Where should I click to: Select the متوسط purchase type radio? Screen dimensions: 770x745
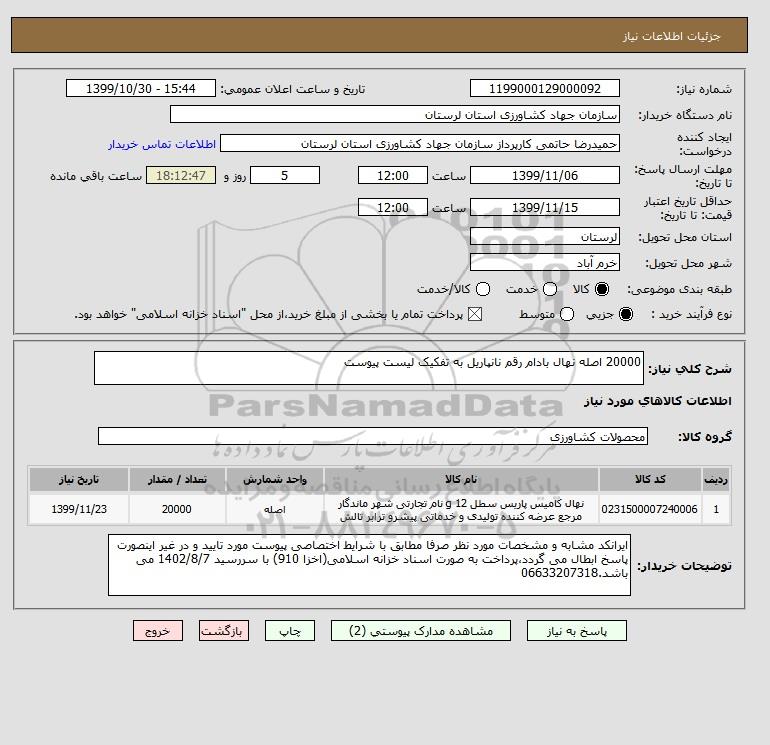[567, 315]
